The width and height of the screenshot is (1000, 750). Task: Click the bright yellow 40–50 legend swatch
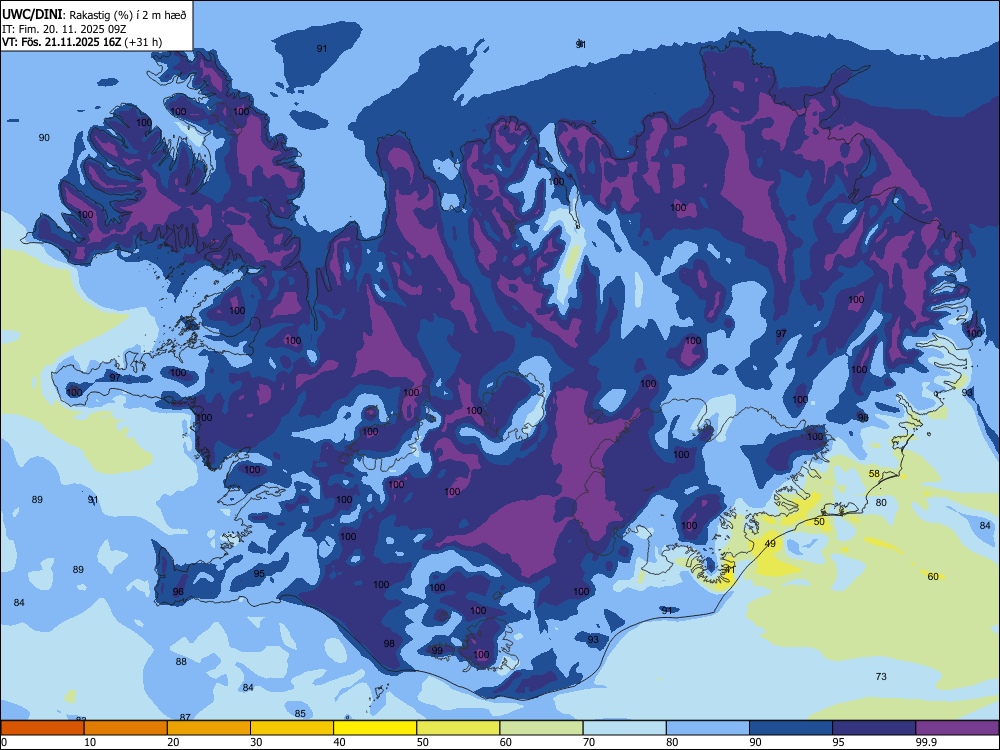[x=375, y=728]
